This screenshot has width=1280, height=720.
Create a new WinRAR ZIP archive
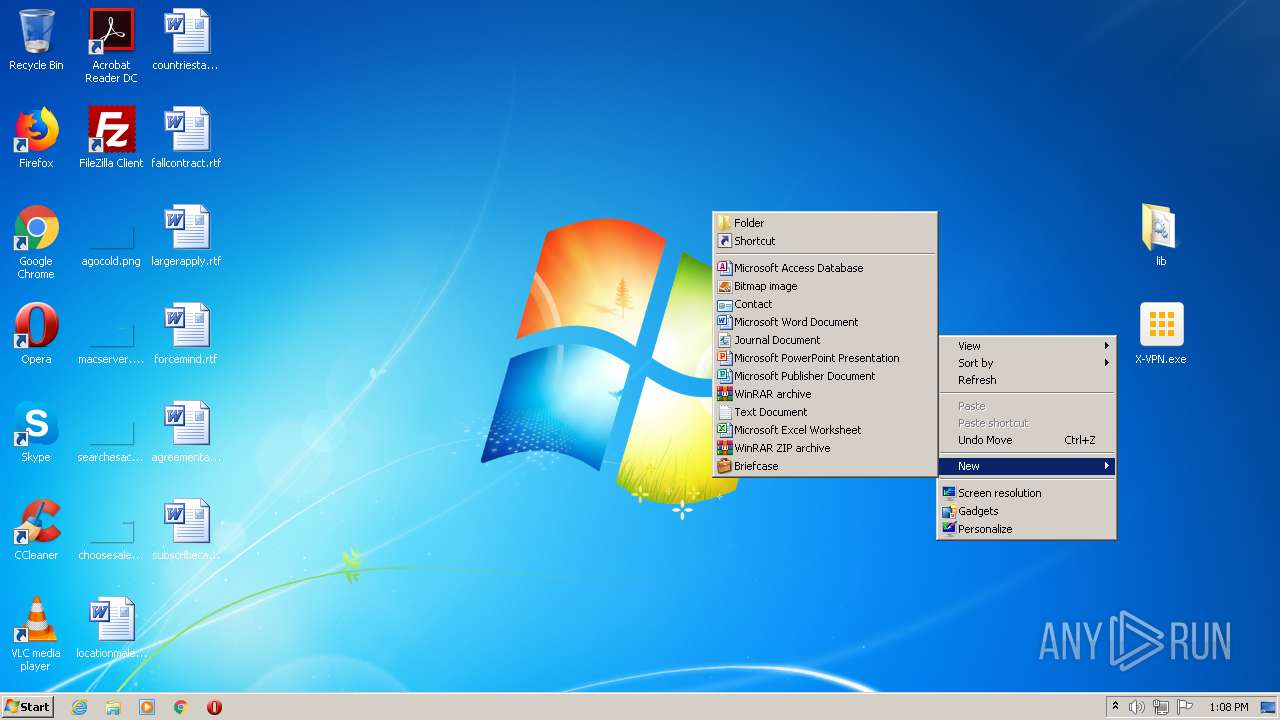tap(825, 448)
